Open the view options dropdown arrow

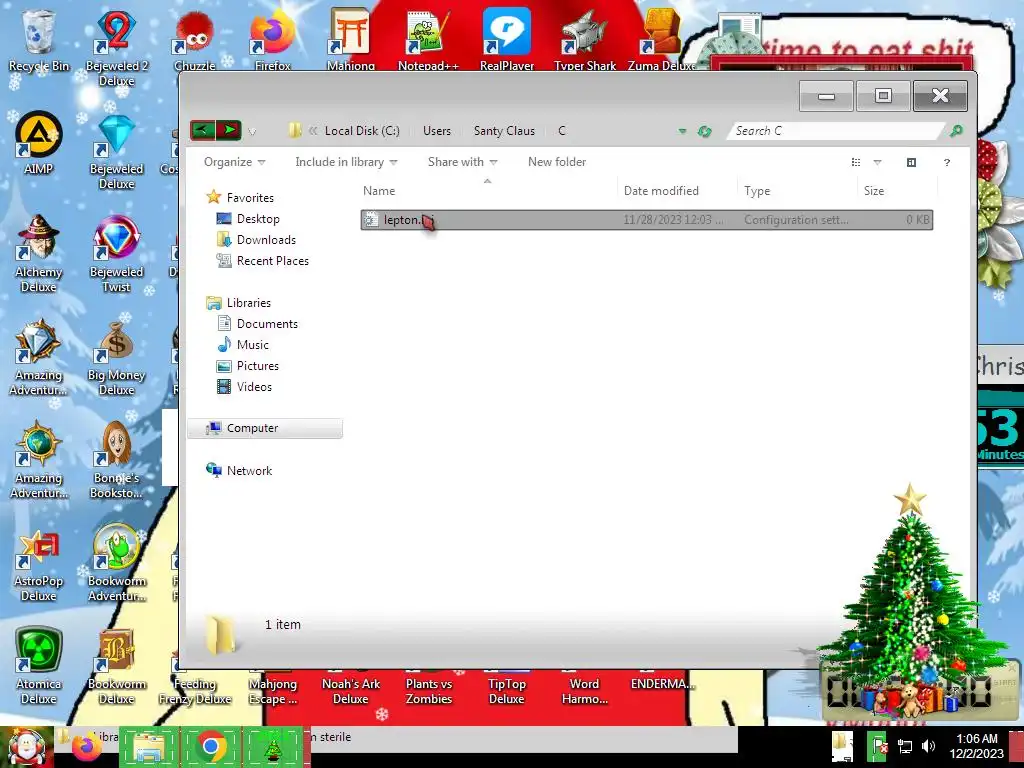pos(877,162)
